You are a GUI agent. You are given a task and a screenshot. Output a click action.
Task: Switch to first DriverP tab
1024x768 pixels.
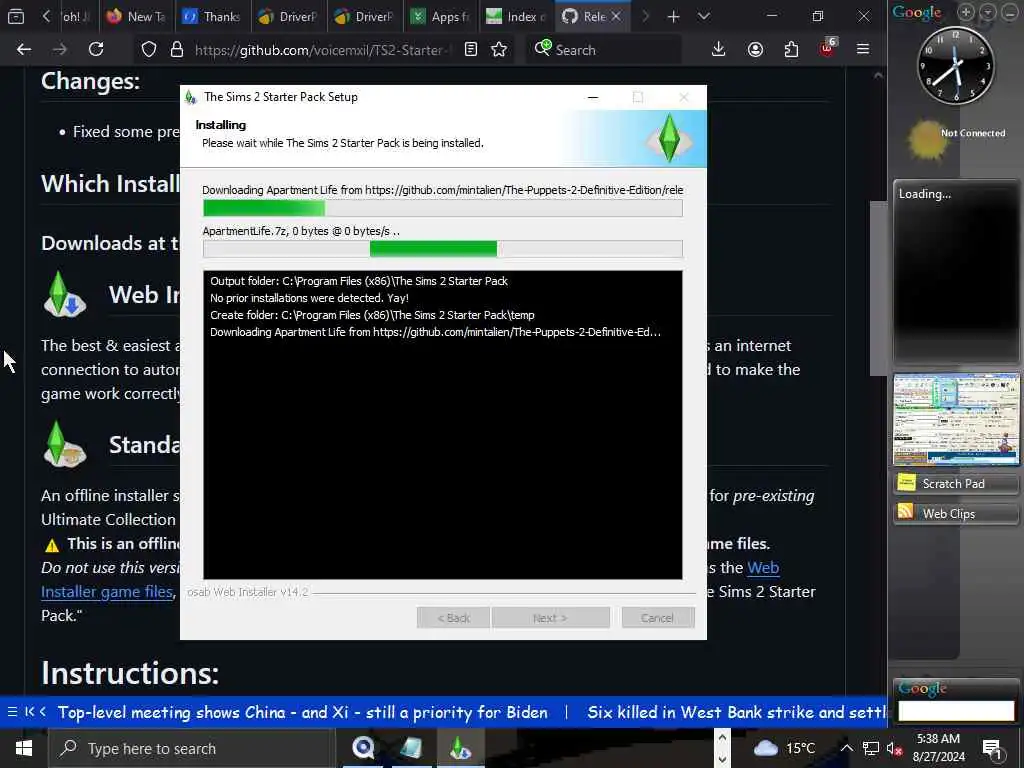289,16
